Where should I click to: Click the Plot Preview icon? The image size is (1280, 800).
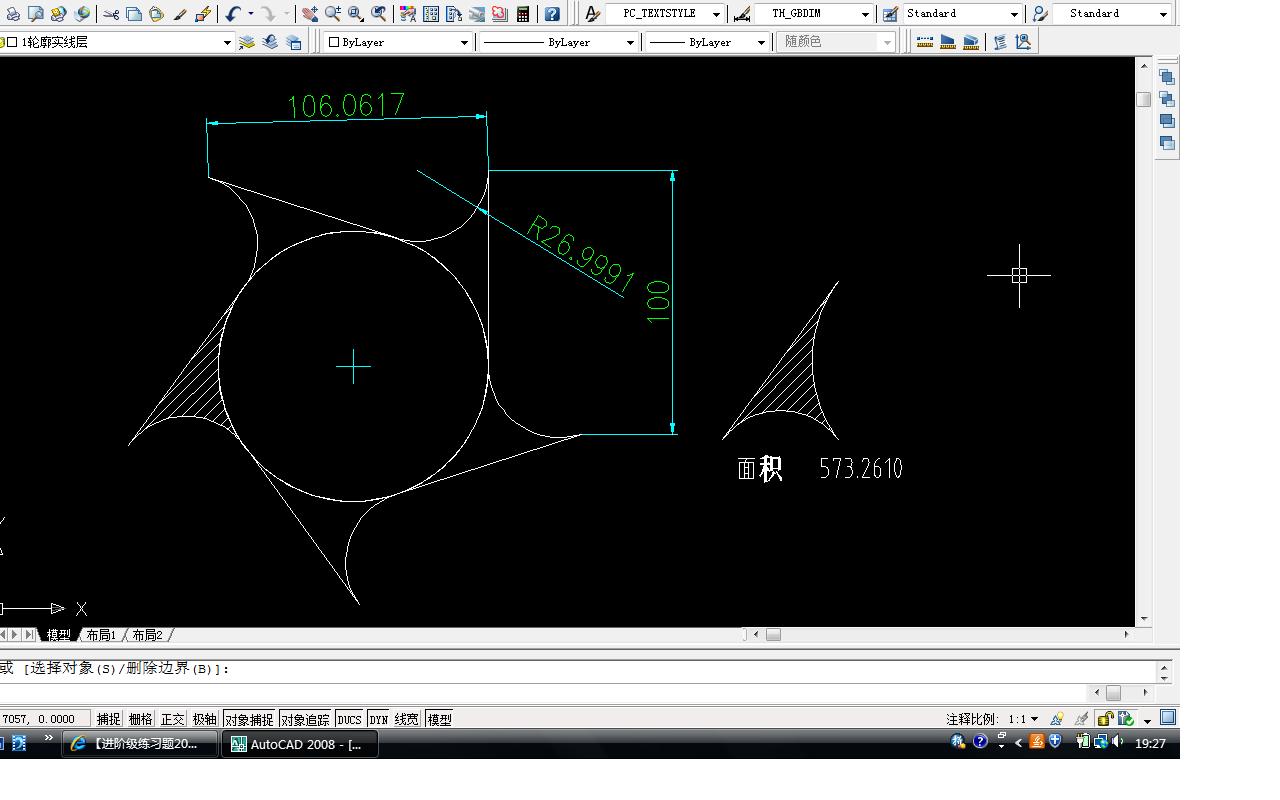[x=36, y=14]
